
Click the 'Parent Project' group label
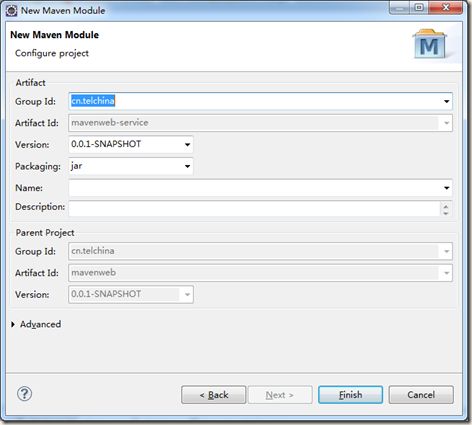tap(45, 233)
